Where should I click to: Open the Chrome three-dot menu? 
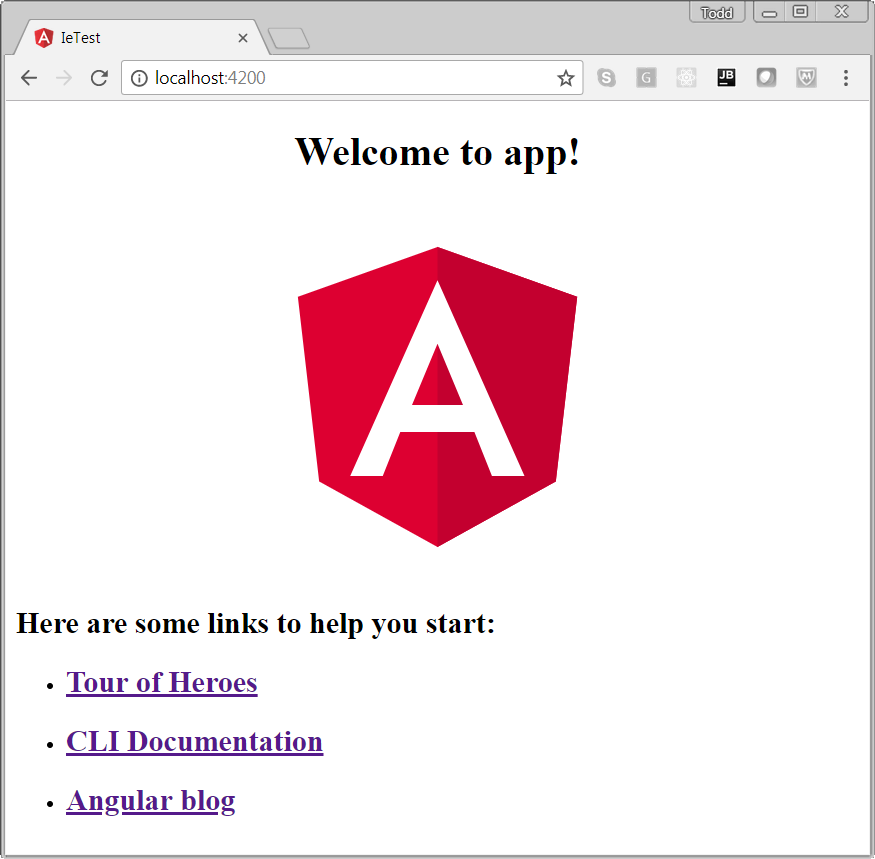(846, 78)
